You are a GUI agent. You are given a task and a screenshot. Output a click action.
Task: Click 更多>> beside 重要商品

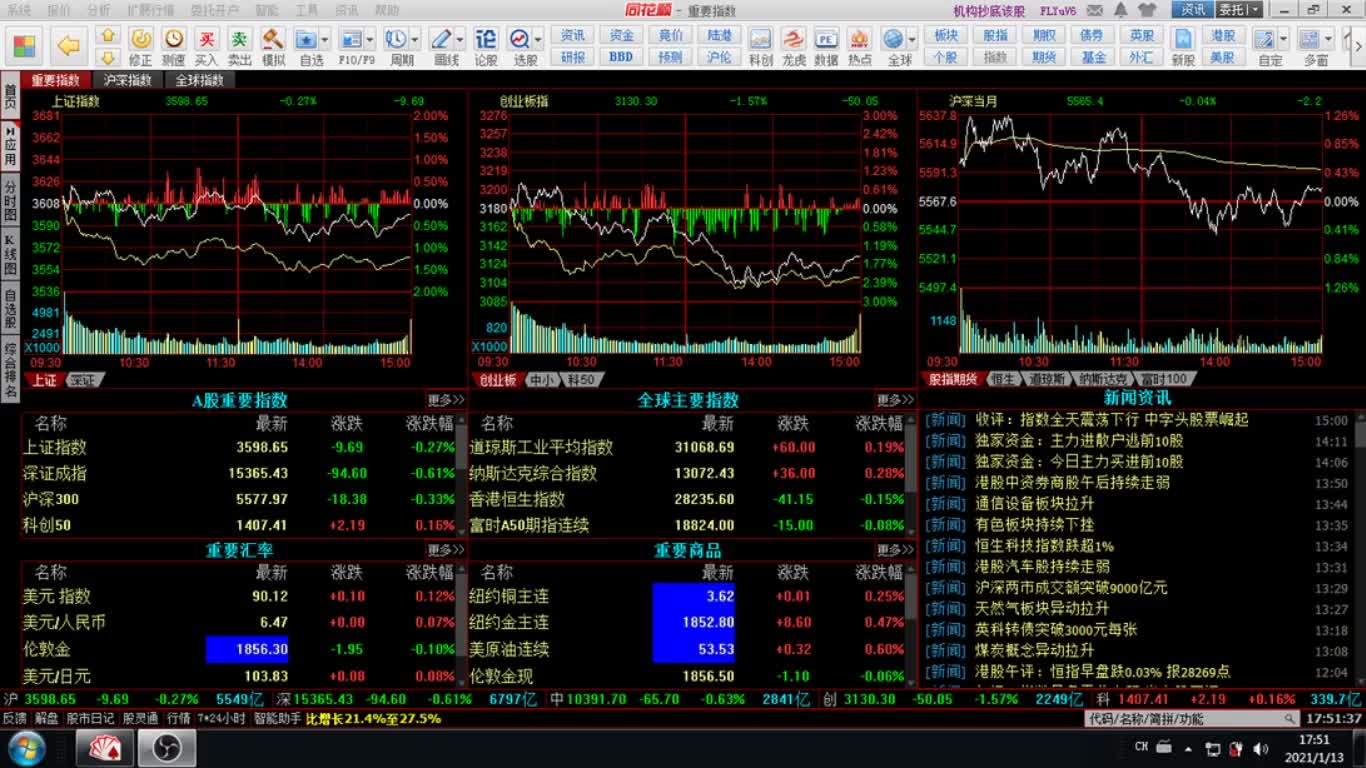[895, 550]
